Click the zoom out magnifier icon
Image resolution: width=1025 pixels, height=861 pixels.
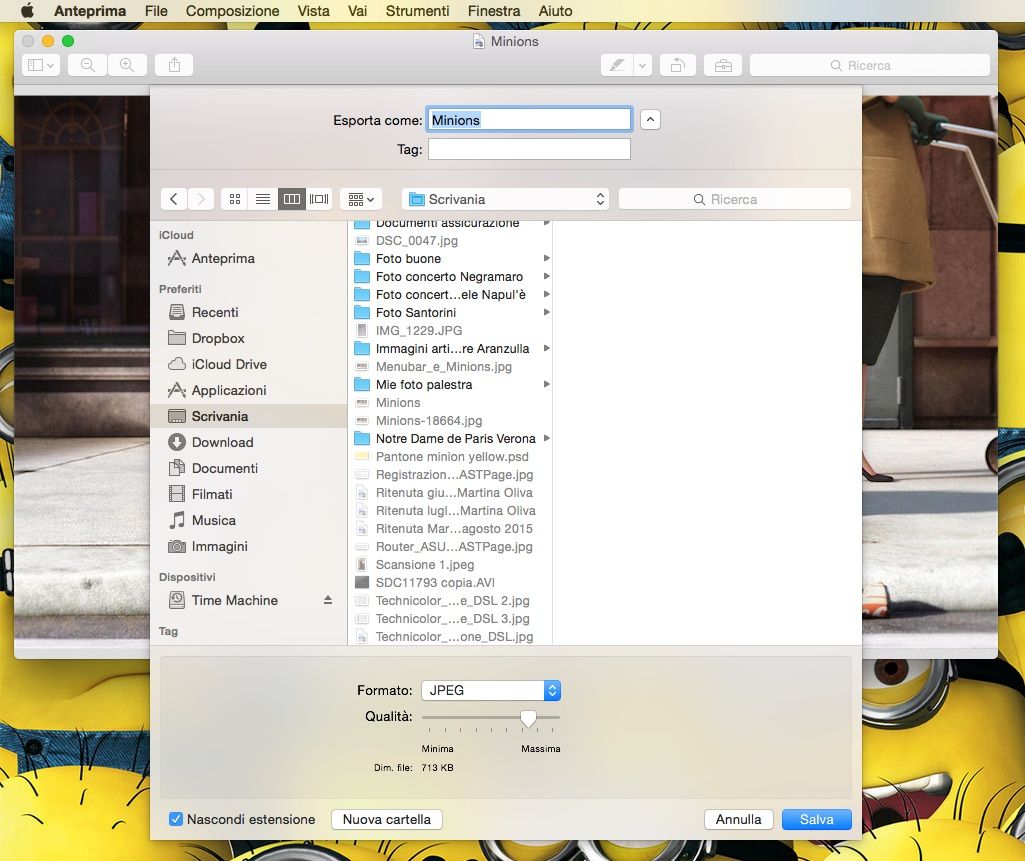click(x=88, y=65)
